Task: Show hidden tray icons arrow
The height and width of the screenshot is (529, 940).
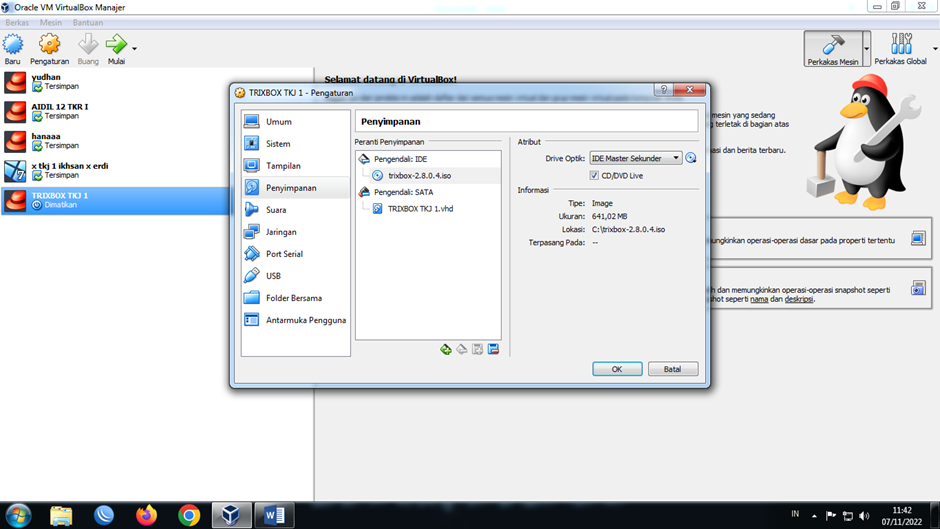Action: [814, 516]
